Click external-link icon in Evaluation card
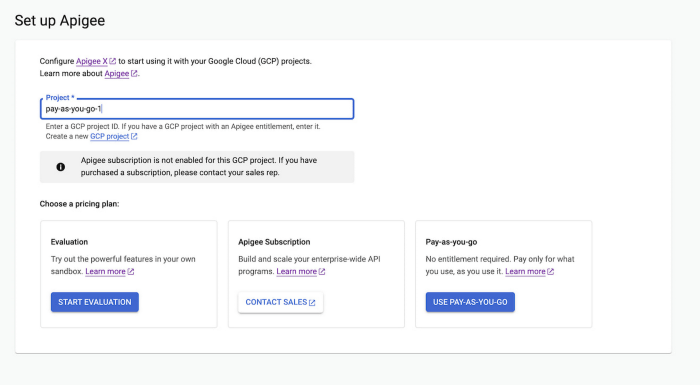Image resolution: width=700 pixels, height=385 pixels. [130, 272]
